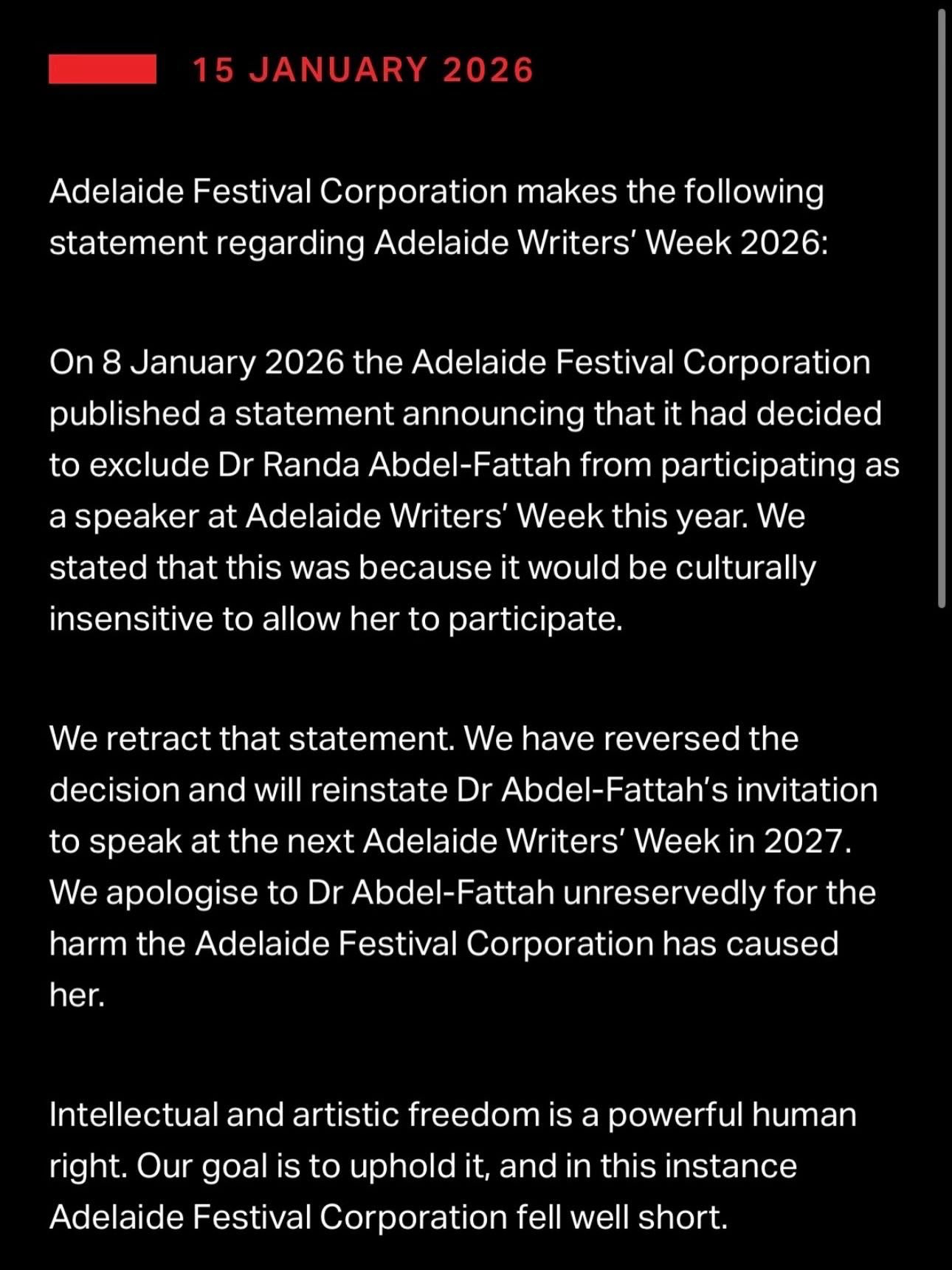Image resolution: width=952 pixels, height=1270 pixels.
Task: Click the phrase 'powerful human'
Action: click(x=731, y=1115)
